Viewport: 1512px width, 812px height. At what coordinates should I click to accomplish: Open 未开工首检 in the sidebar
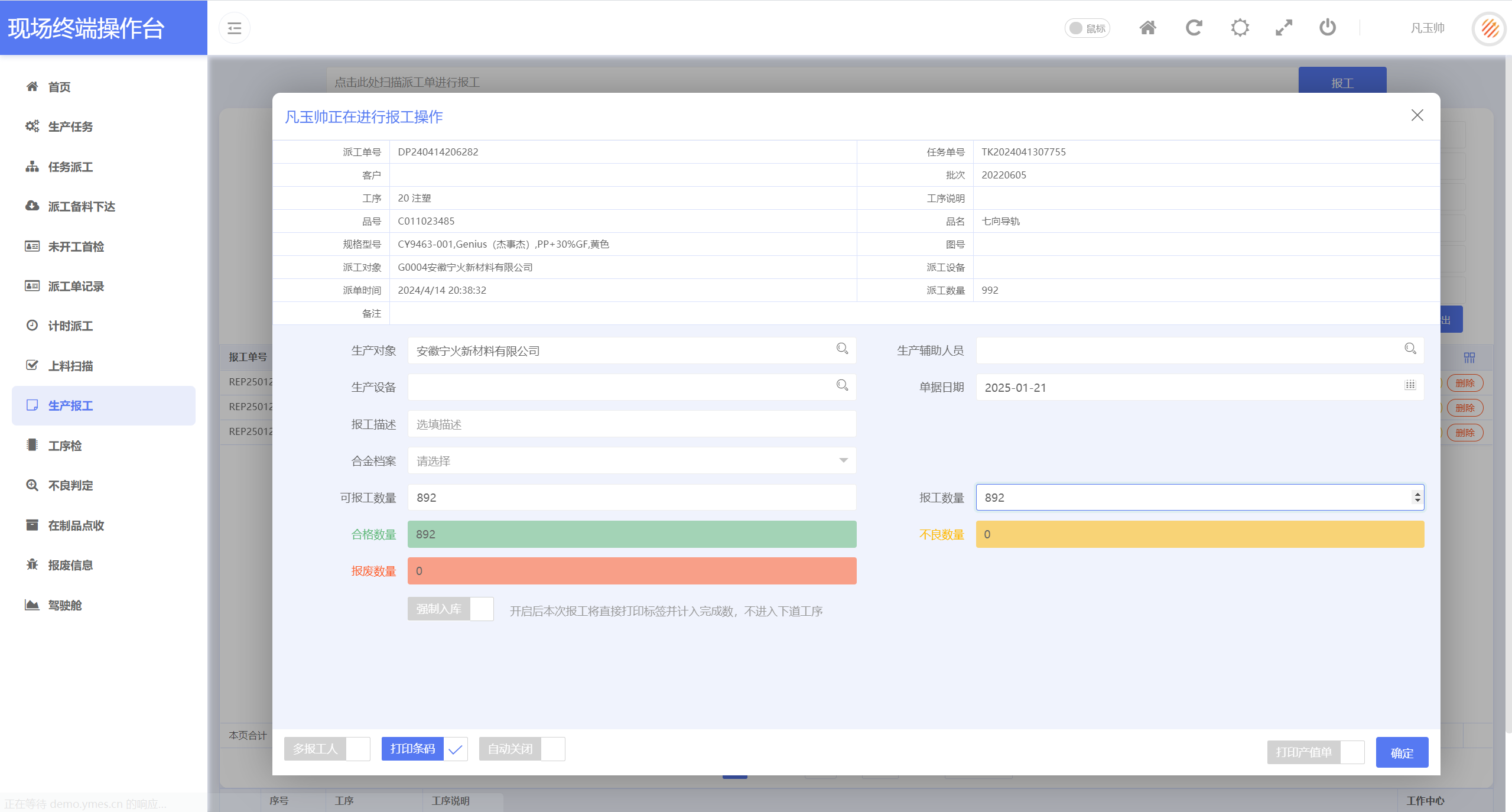click(x=103, y=246)
